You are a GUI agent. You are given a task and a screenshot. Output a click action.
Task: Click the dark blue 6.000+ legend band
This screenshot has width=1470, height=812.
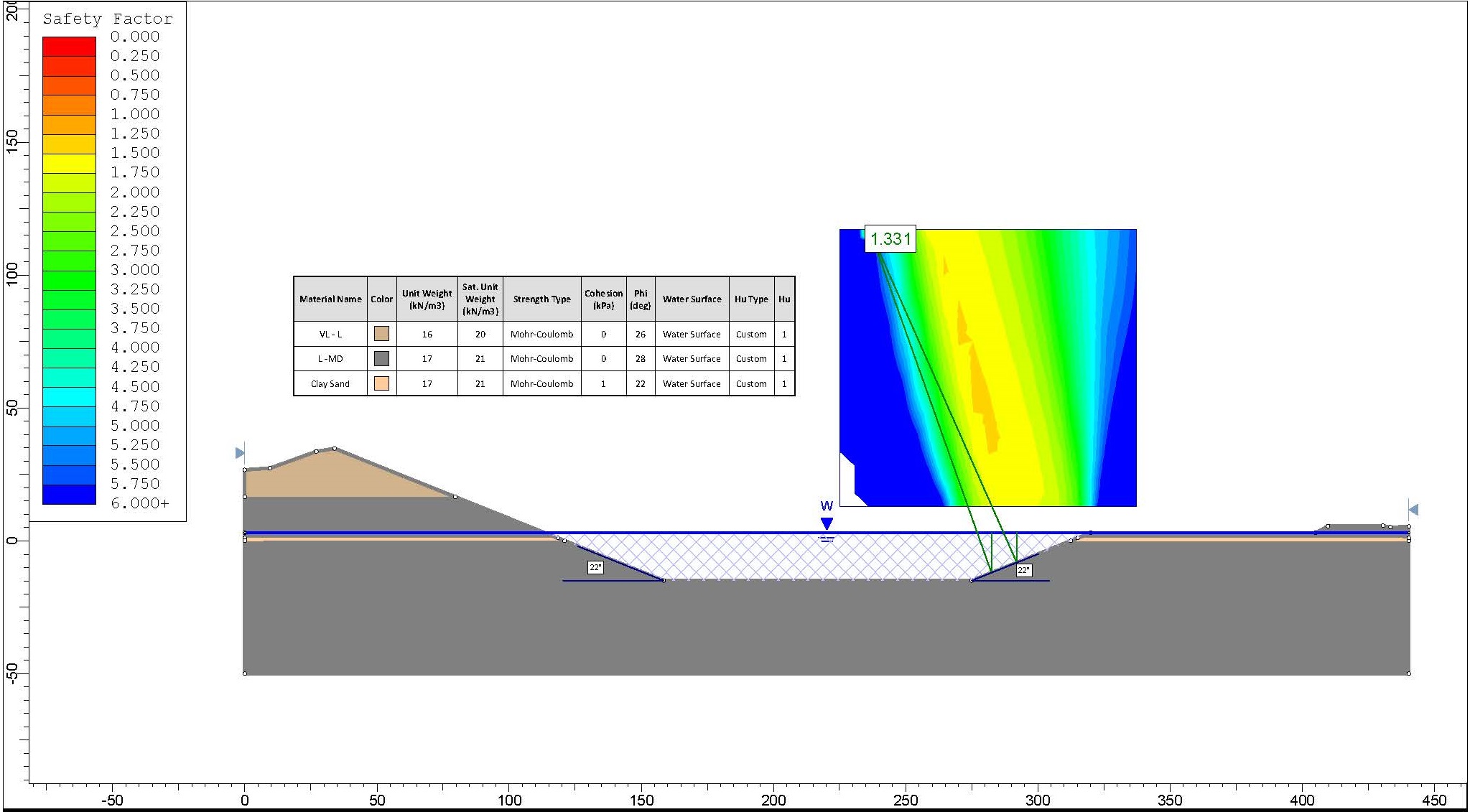click(69, 495)
